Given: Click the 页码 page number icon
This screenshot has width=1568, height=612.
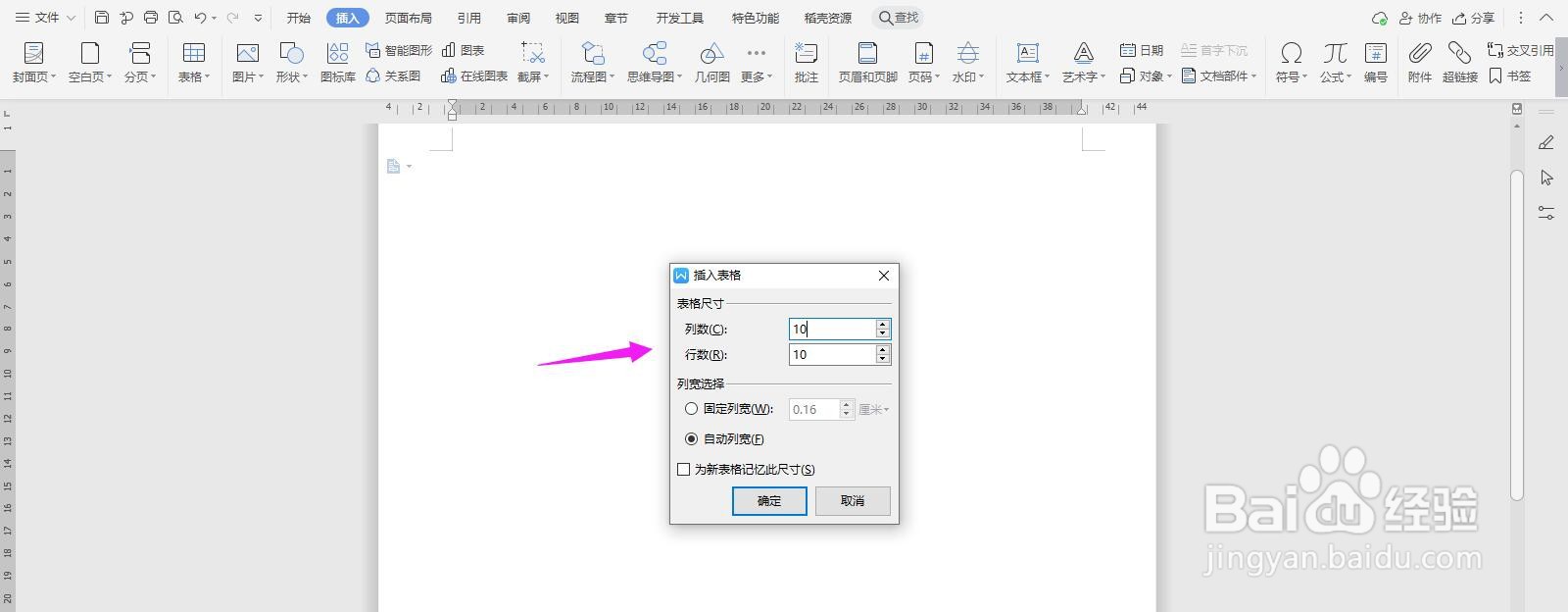Looking at the screenshot, I should (x=923, y=53).
